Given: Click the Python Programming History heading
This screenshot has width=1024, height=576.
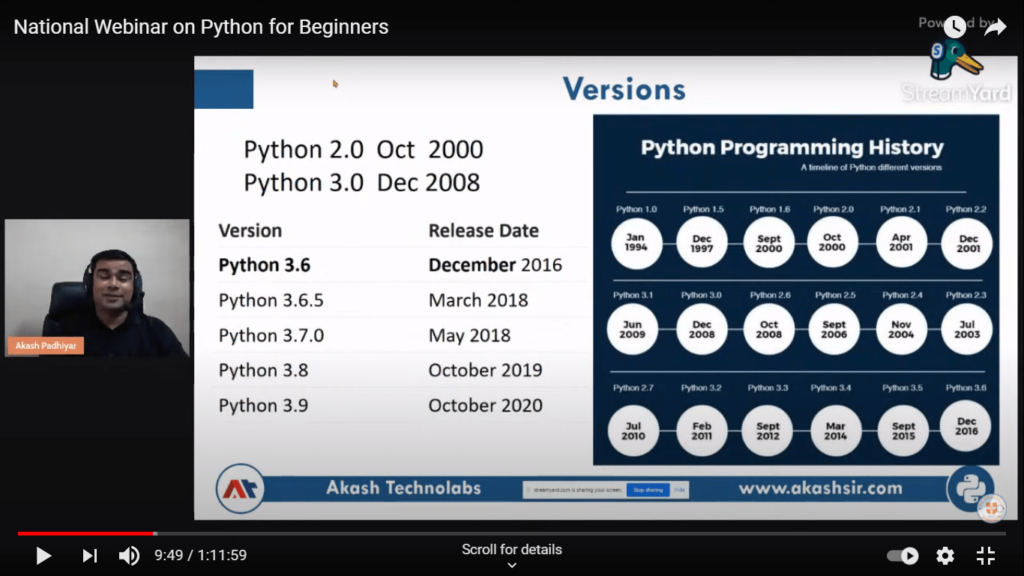Looking at the screenshot, I should click(x=792, y=147).
